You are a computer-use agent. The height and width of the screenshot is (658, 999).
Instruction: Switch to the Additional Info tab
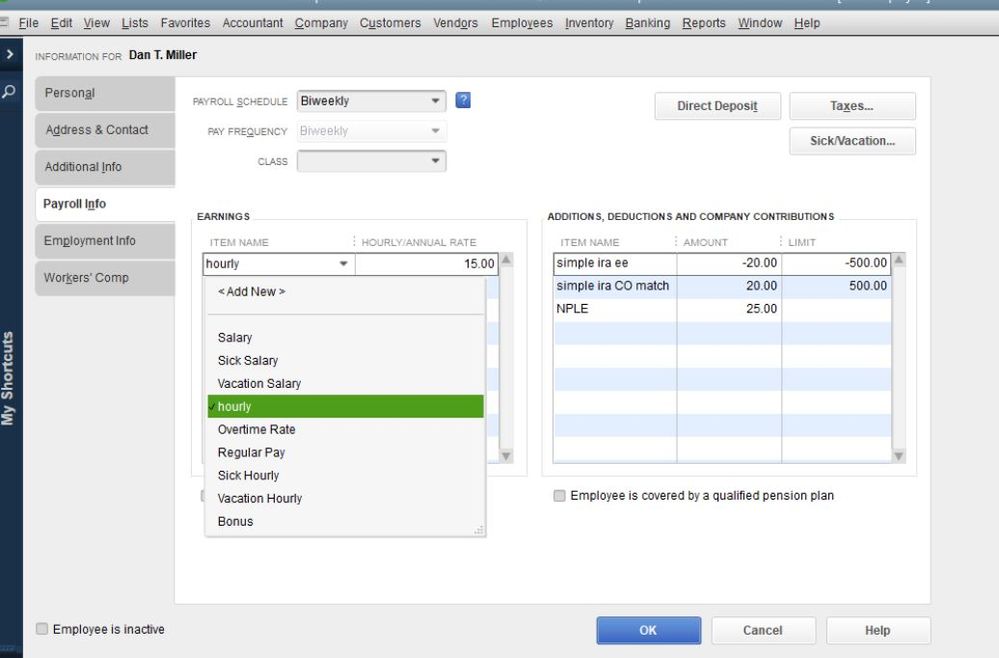point(105,167)
